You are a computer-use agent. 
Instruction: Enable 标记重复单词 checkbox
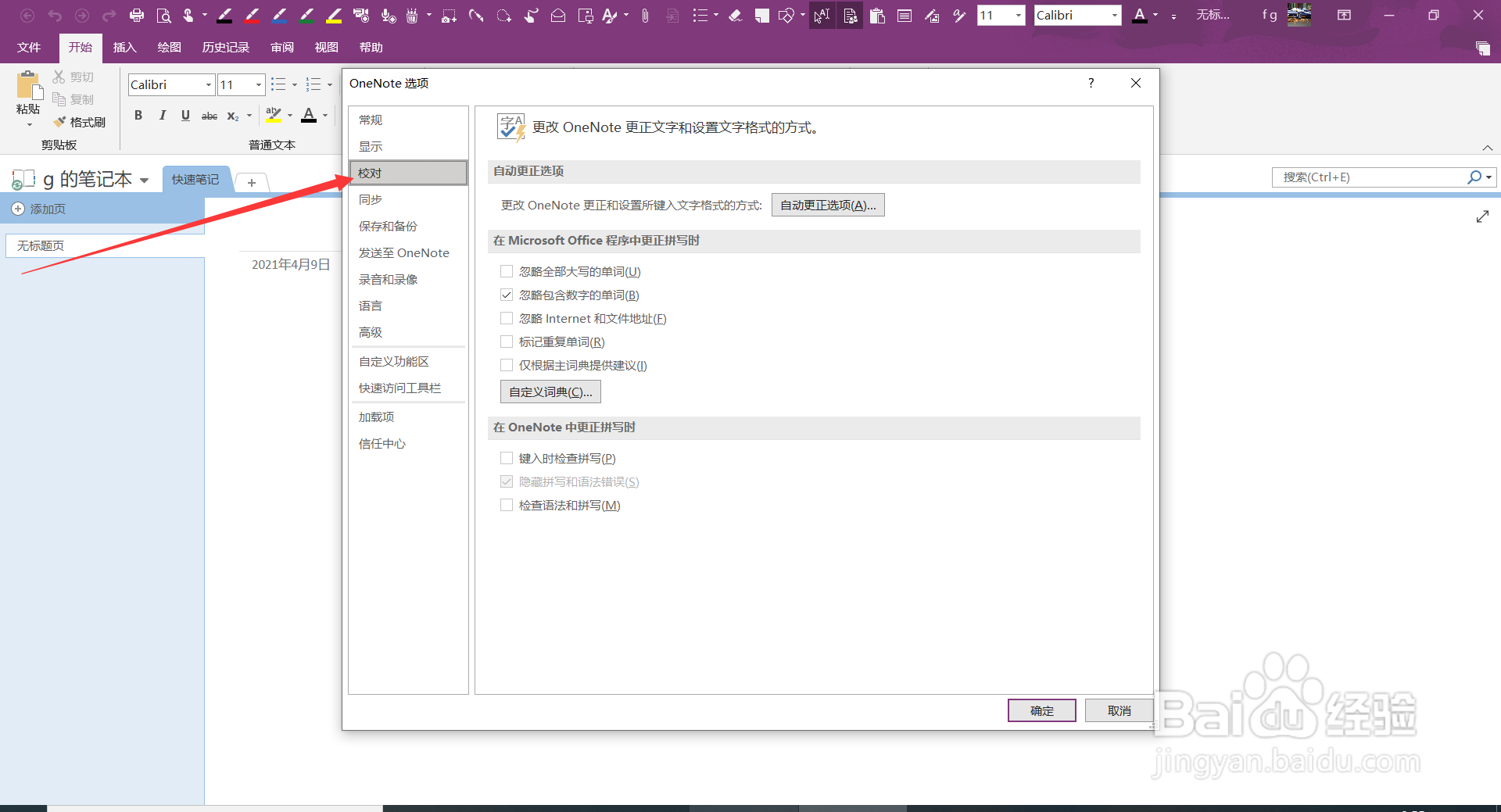pyautogui.click(x=507, y=342)
